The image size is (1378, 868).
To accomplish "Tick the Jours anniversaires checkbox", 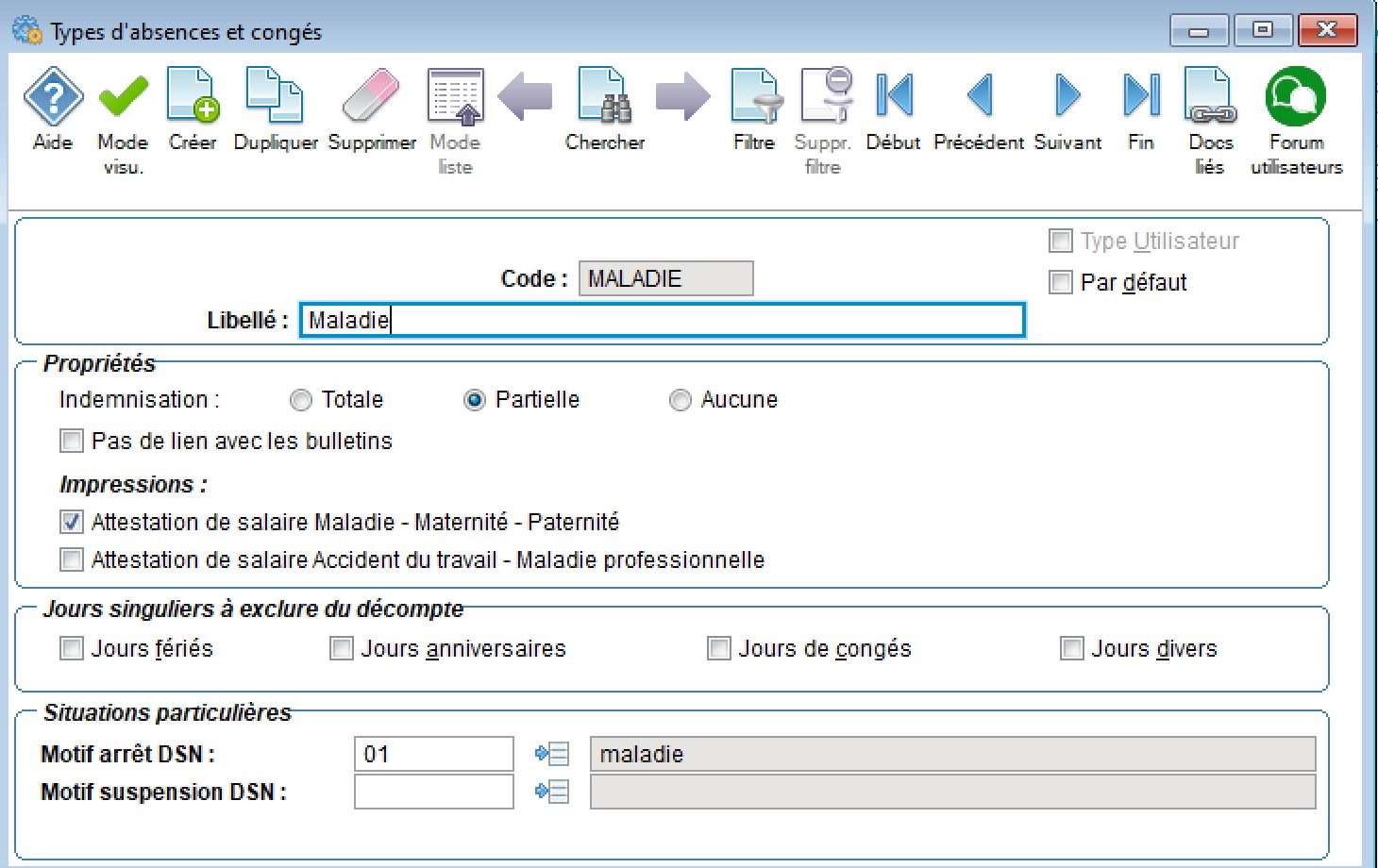I will (x=342, y=648).
